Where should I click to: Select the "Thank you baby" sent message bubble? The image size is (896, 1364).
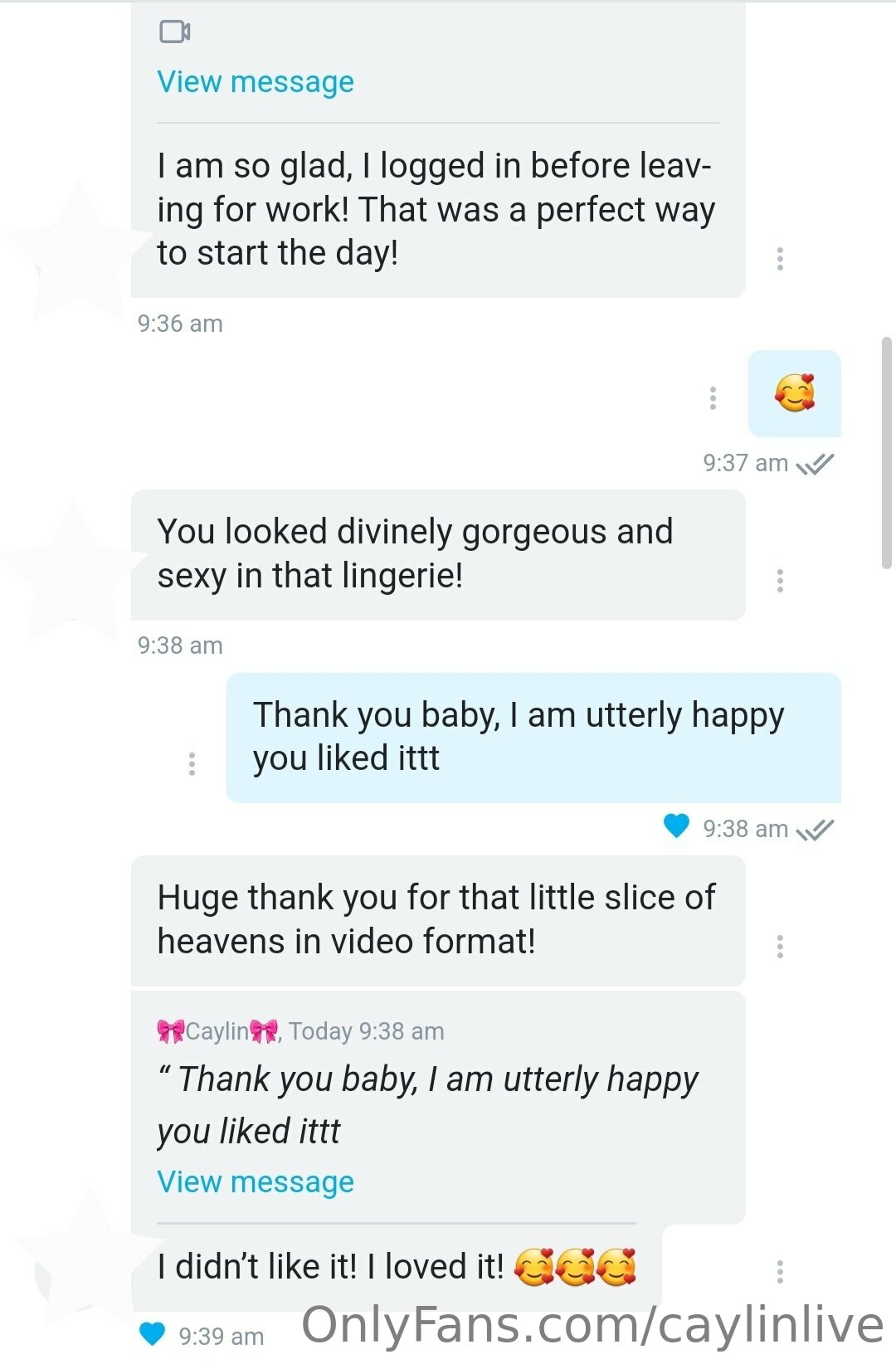[533, 738]
